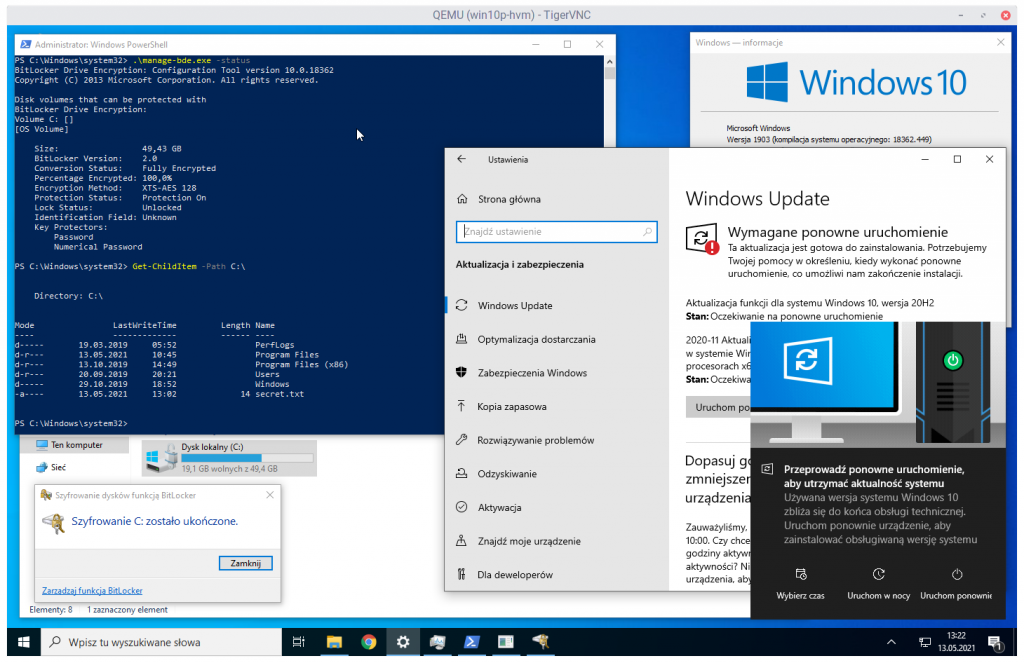
Task: Choose Uruchom w nocy in notification
Action: pyautogui.click(x=878, y=584)
